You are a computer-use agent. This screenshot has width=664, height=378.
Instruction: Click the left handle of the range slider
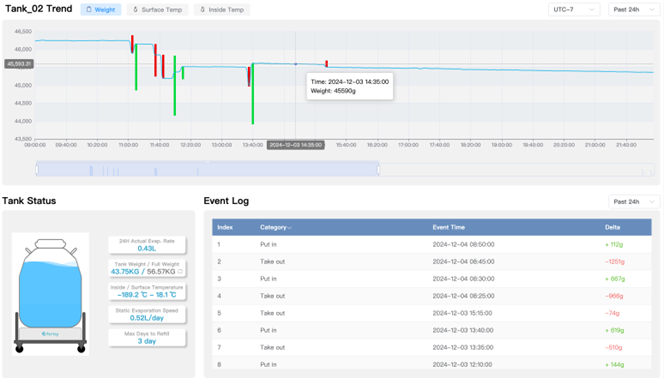click(37, 169)
